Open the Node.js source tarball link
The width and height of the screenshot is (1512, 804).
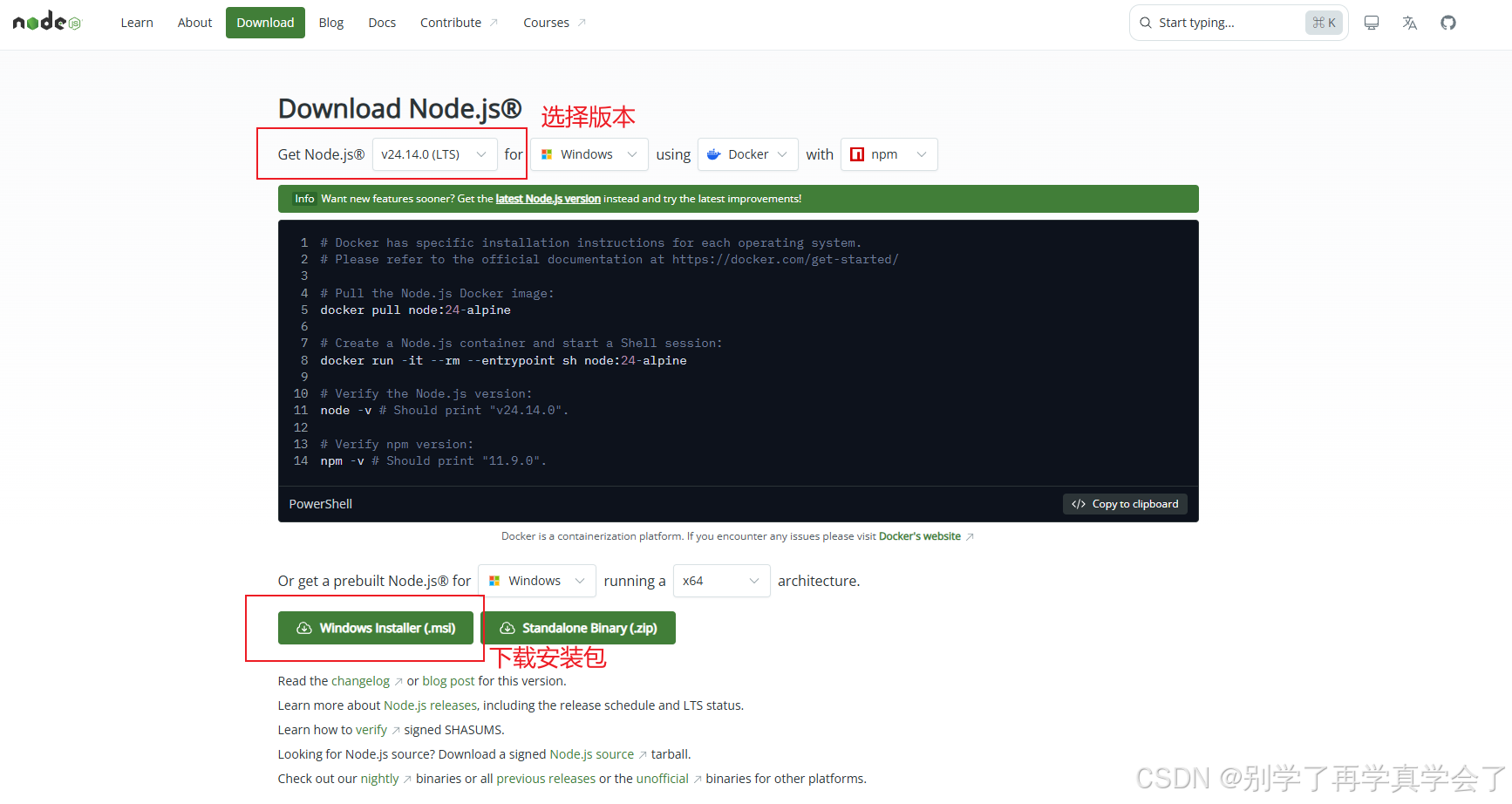pos(592,754)
